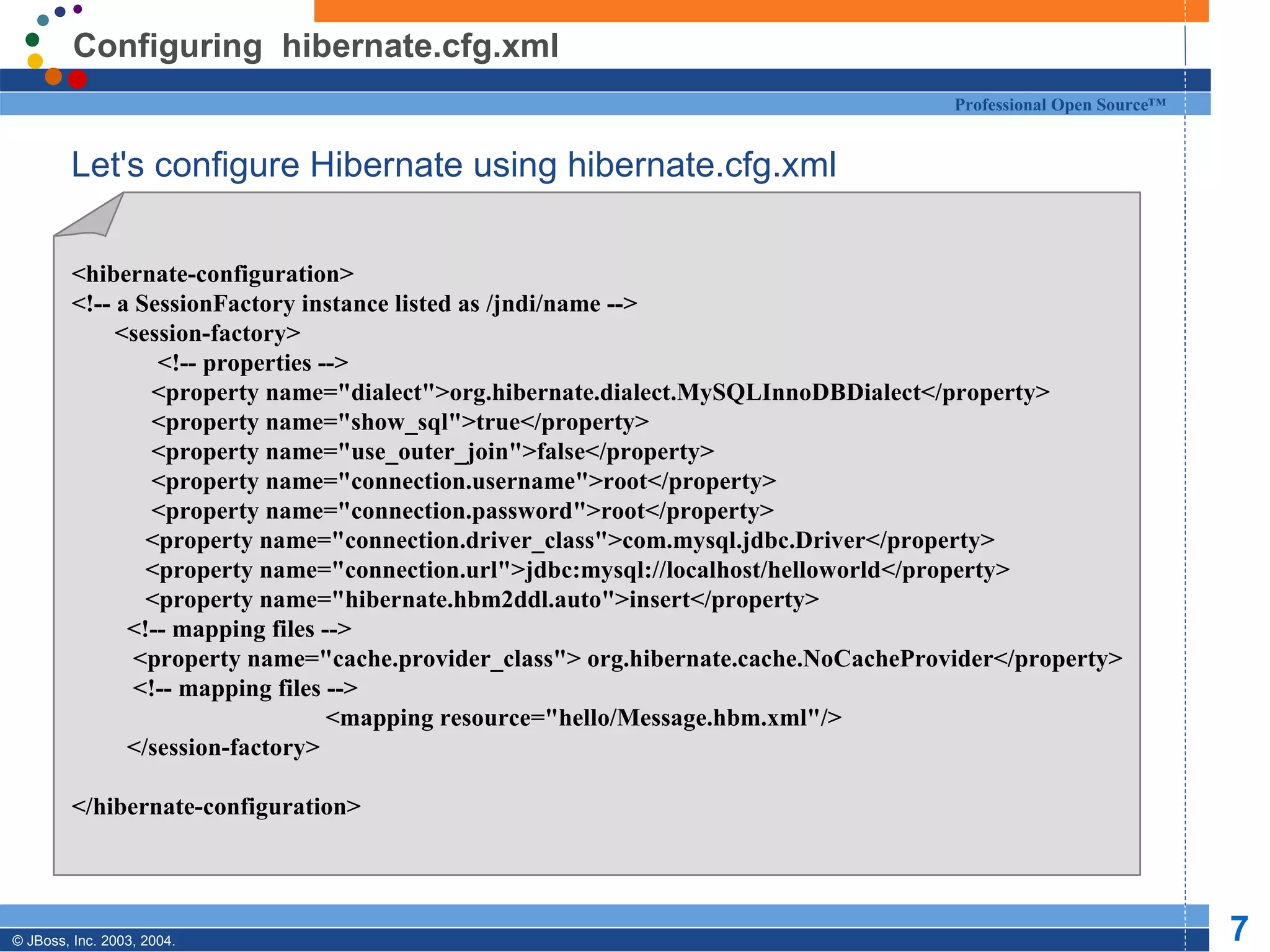The height and width of the screenshot is (952, 1270).
Task: Click the connection.url jdbc:mysql line
Action: 577,570
